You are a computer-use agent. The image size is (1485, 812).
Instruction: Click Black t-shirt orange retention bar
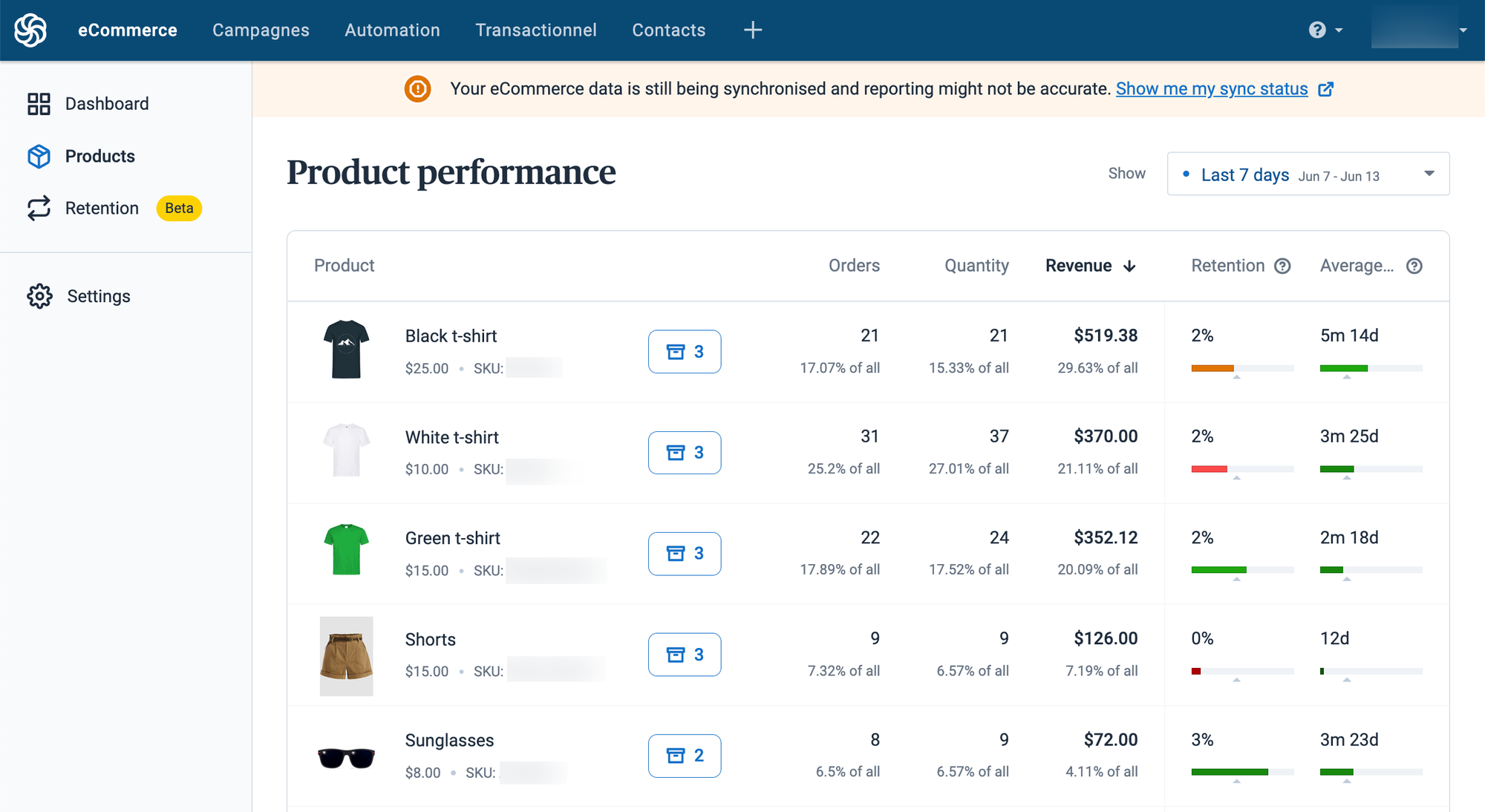pos(1213,368)
